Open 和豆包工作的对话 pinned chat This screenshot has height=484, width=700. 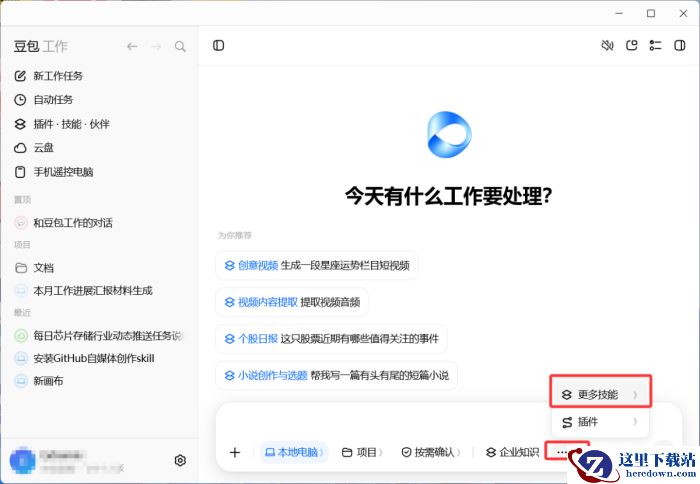coord(63,223)
